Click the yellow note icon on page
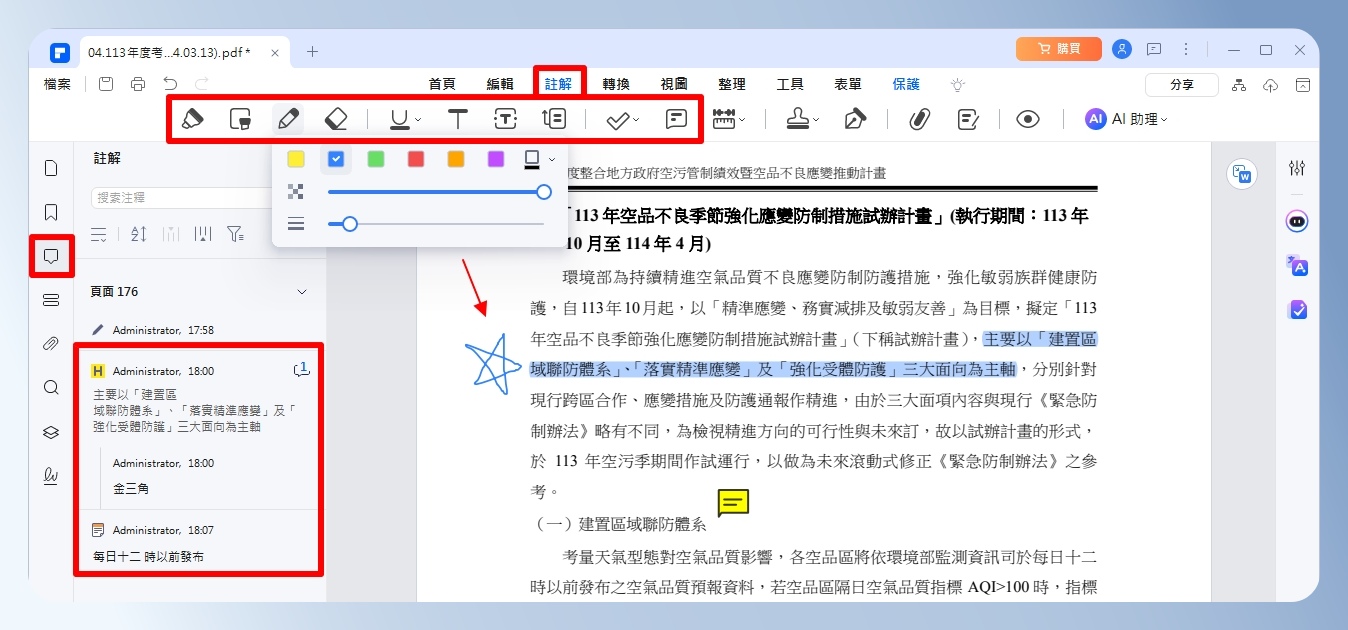Screen dimensions: 1348x630 (x=733, y=502)
